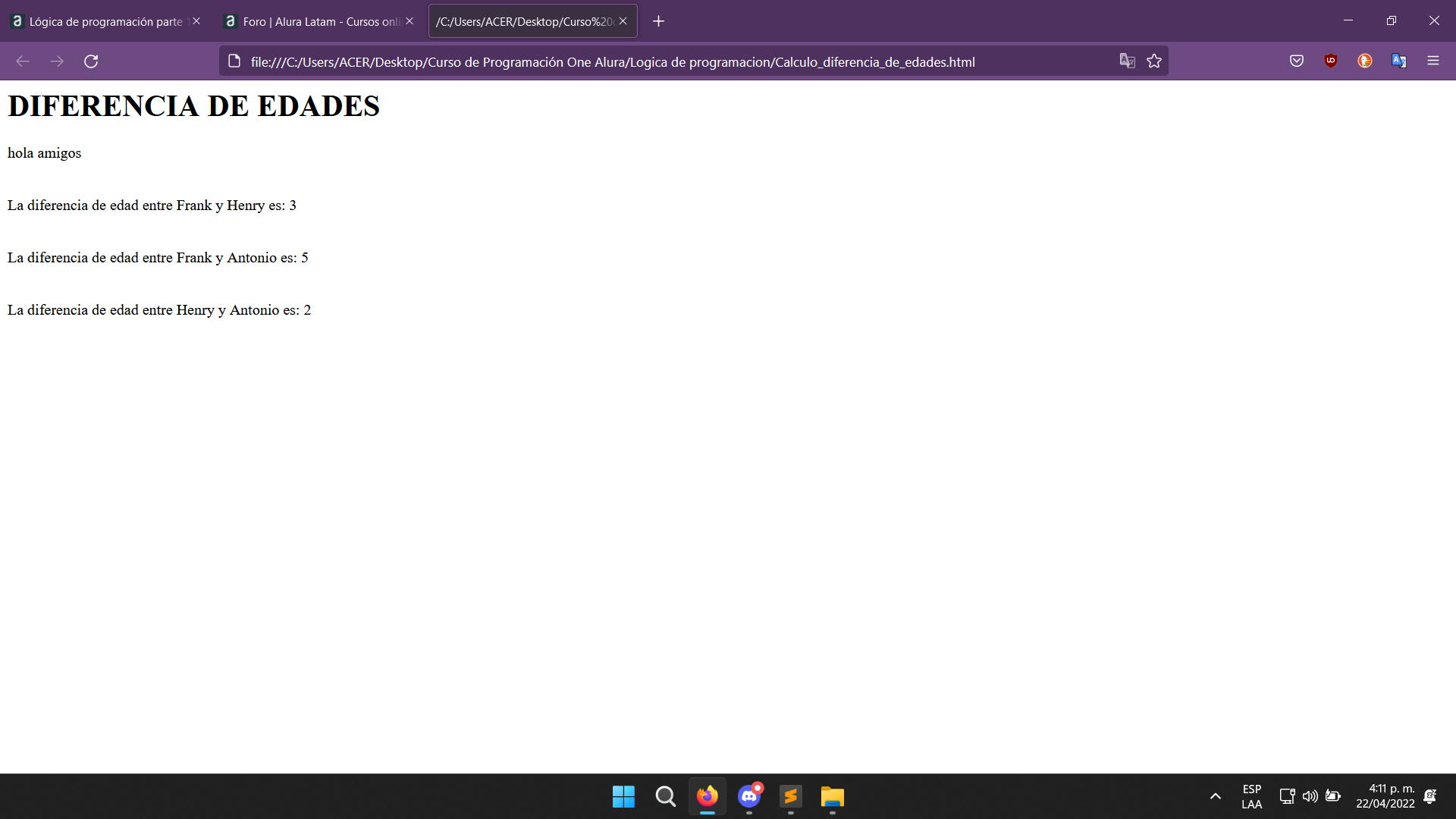1456x819 pixels.
Task: Open Sublime Text from the taskbar
Action: 790,796
